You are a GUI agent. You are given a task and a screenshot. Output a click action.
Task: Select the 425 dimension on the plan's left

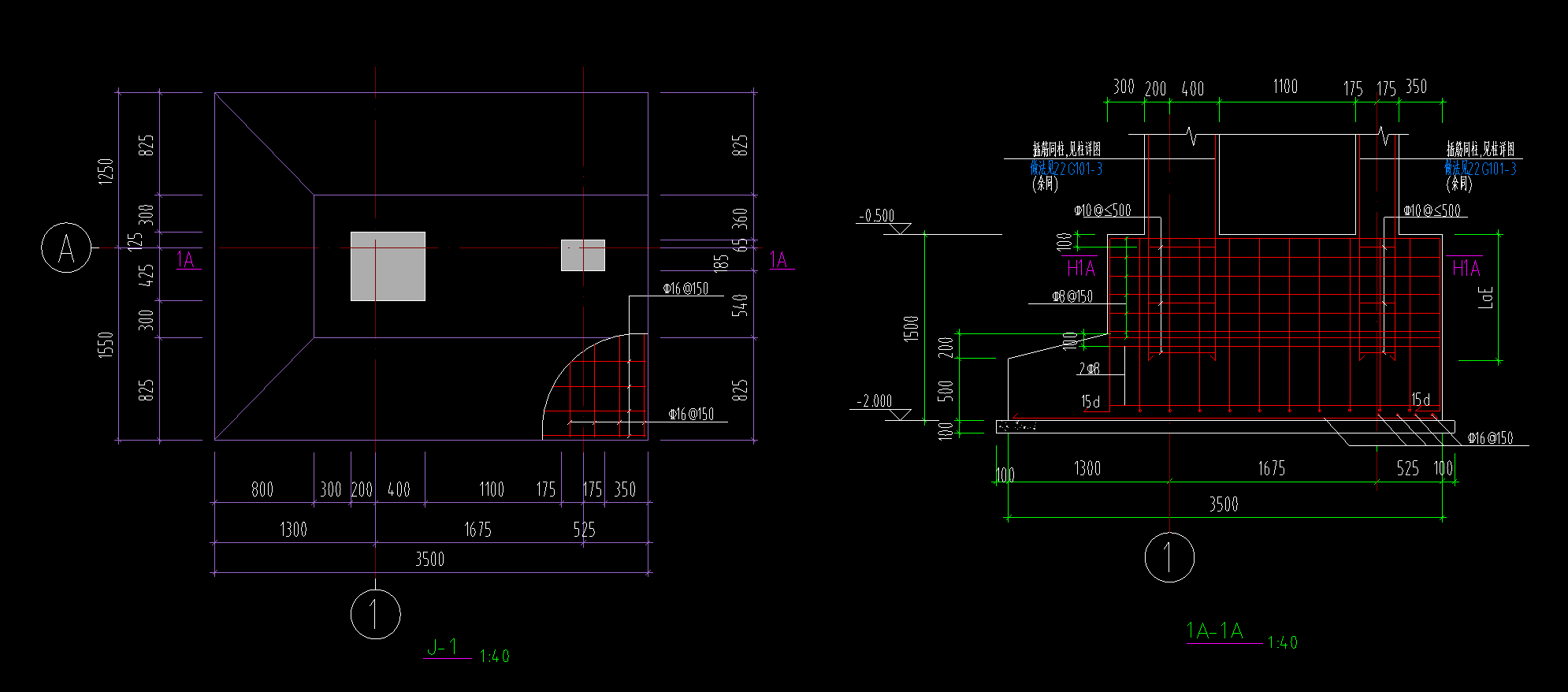click(146, 275)
